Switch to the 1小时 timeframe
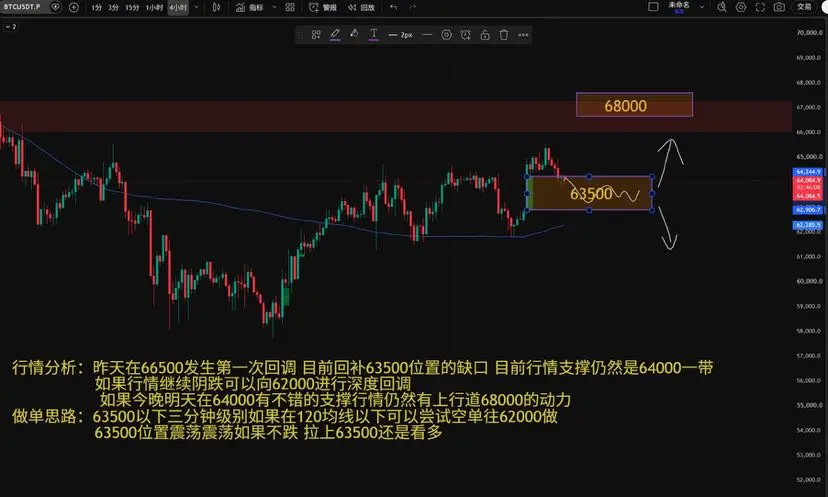The height and width of the screenshot is (497, 828). tap(154, 7)
